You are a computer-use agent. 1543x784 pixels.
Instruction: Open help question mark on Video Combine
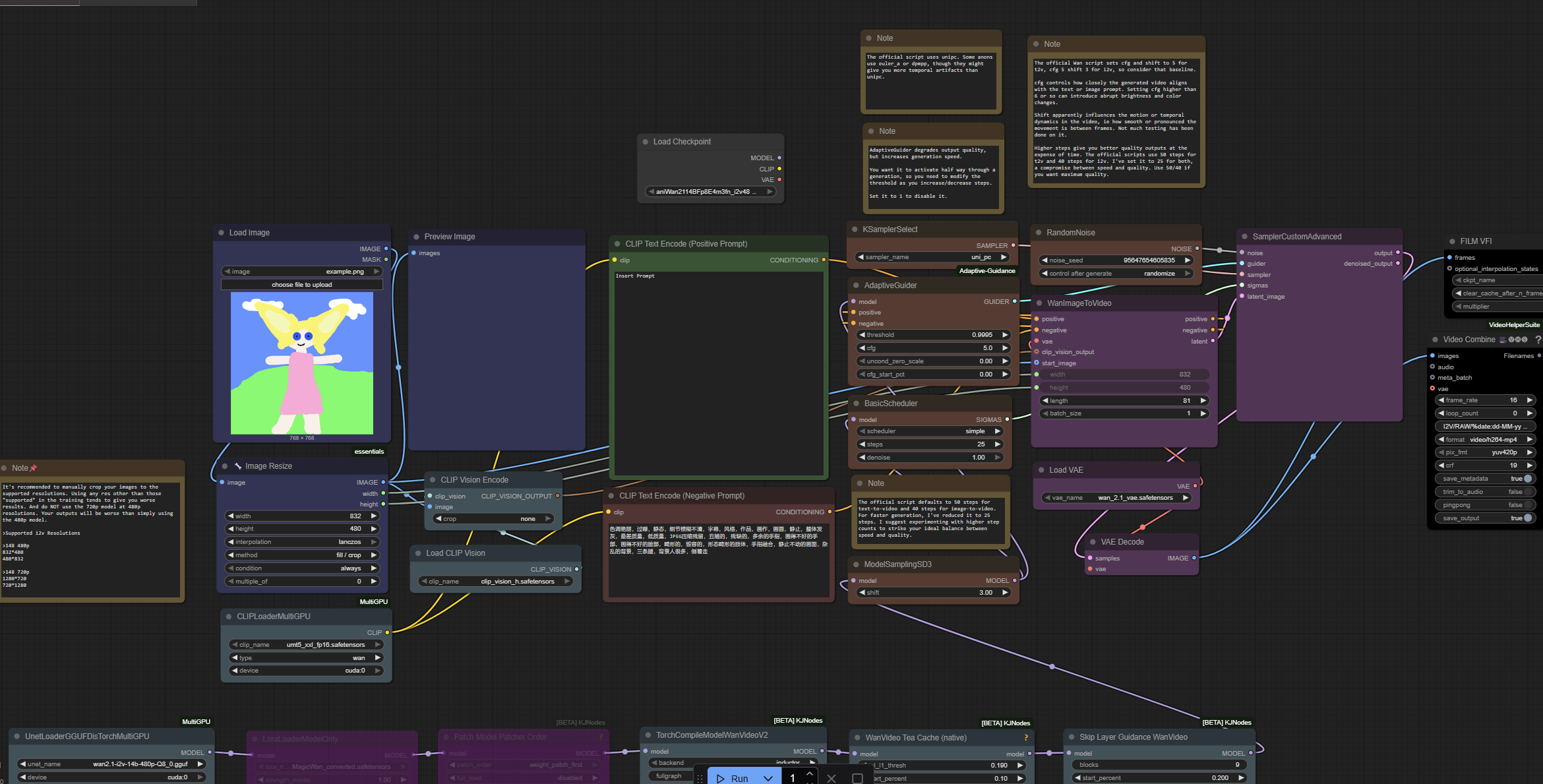(1538, 340)
